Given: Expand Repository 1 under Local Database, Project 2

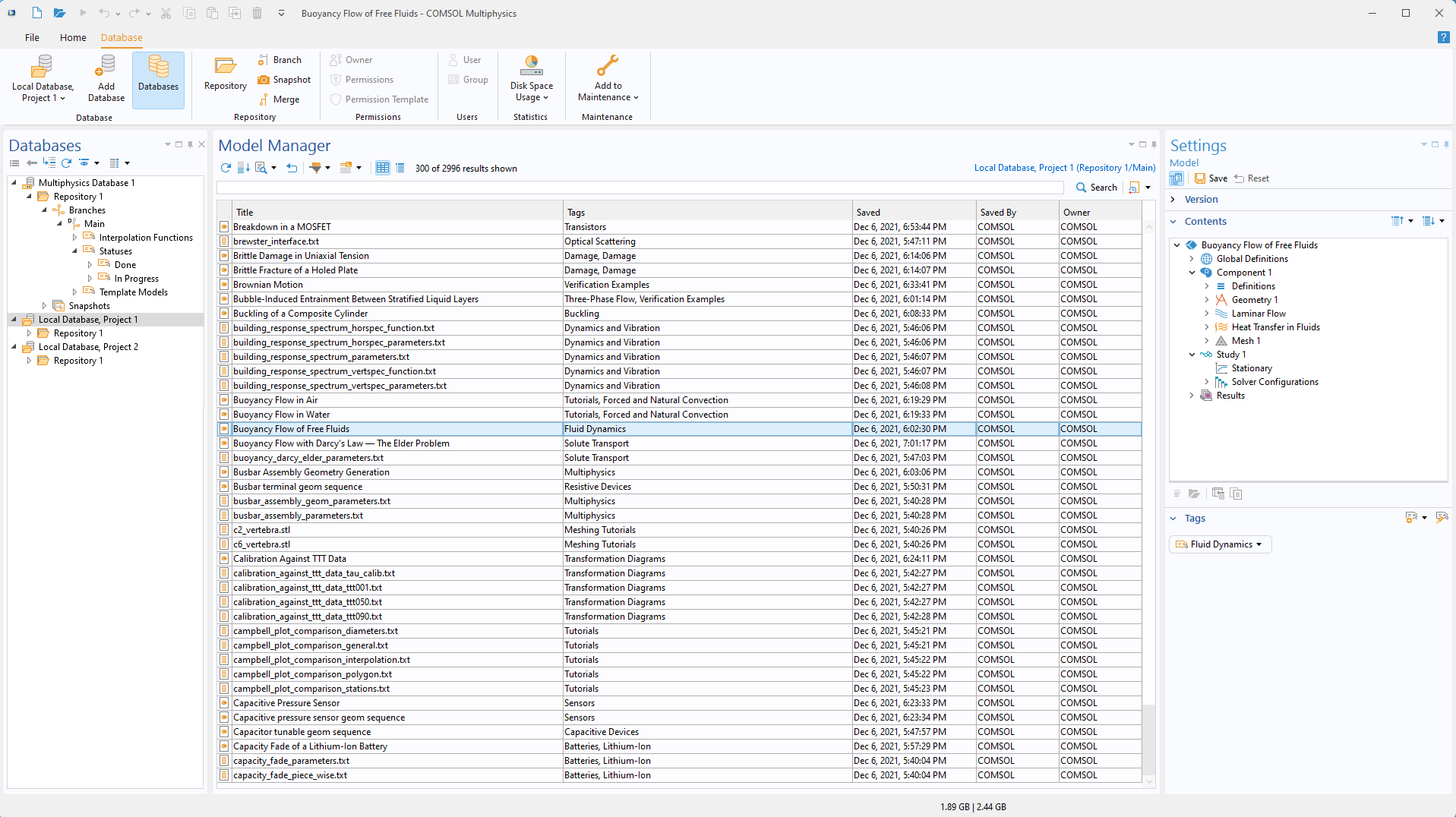Looking at the screenshot, I should pos(29,361).
